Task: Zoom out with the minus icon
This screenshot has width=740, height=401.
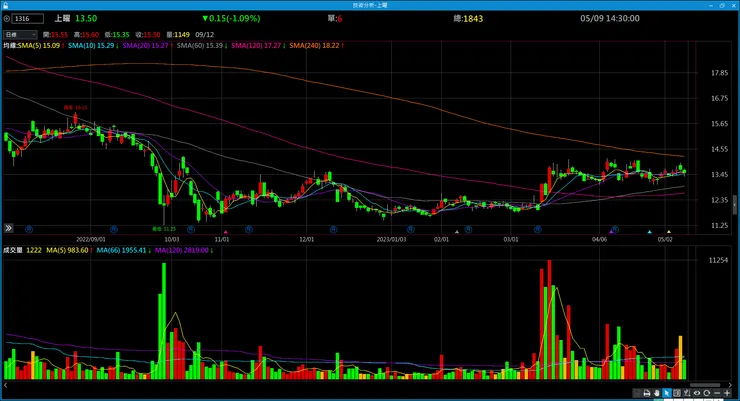Action: pos(717,393)
